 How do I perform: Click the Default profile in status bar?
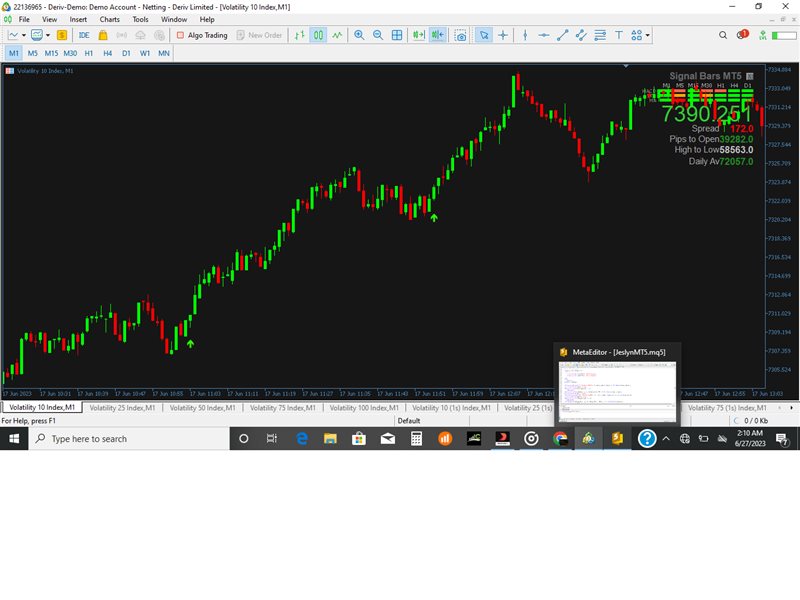[409, 421]
